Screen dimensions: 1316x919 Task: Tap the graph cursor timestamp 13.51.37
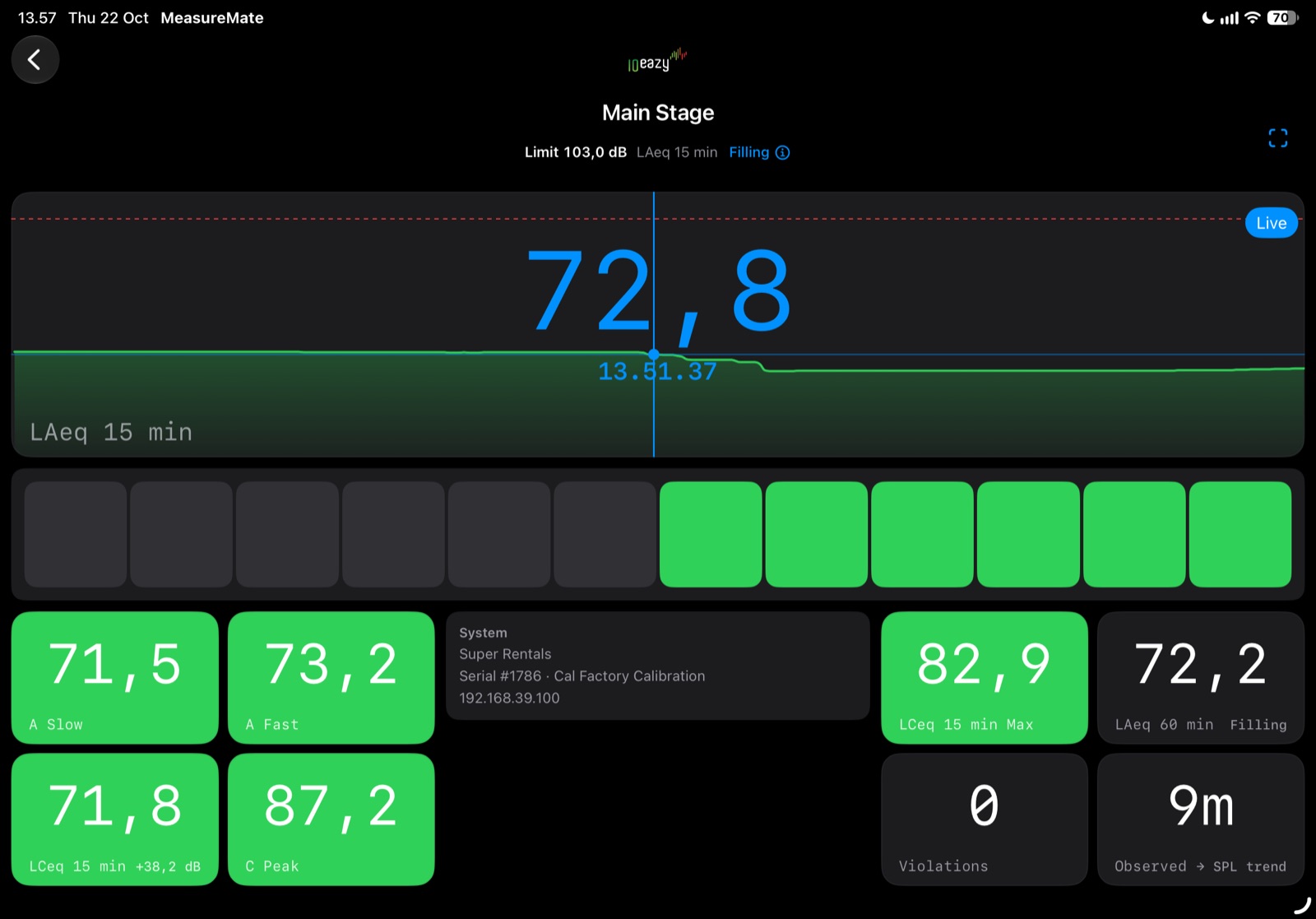(657, 372)
